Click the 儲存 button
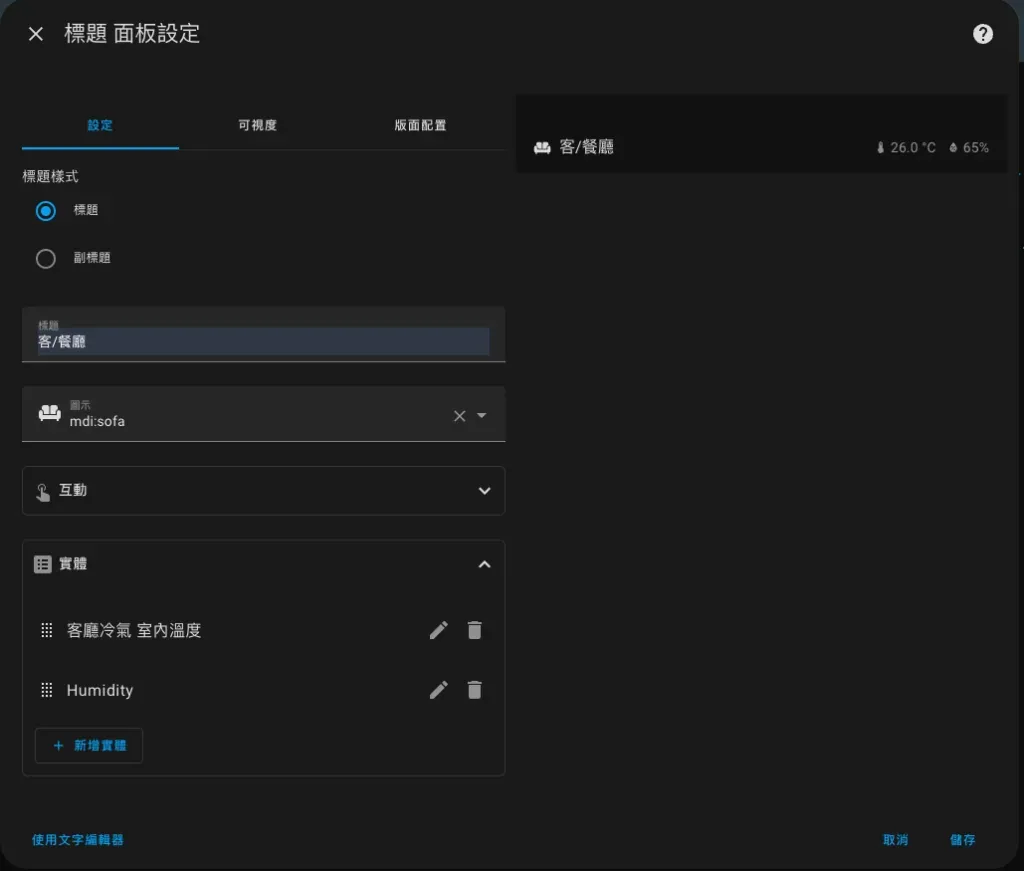Image resolution: width=1024 pixels, height=871 pixels. coord(962,840)
